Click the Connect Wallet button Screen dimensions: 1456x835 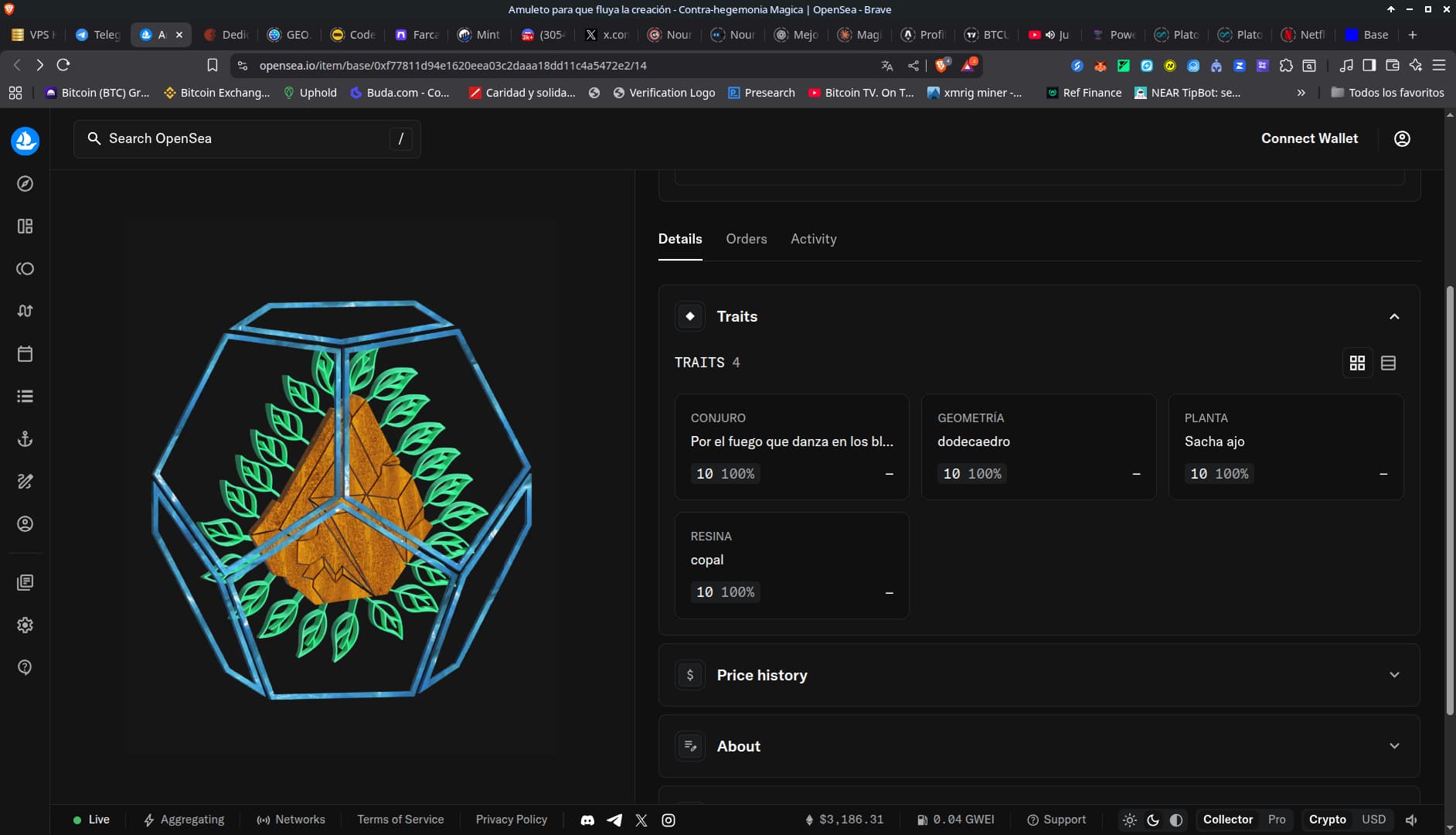pos(1309,138)
